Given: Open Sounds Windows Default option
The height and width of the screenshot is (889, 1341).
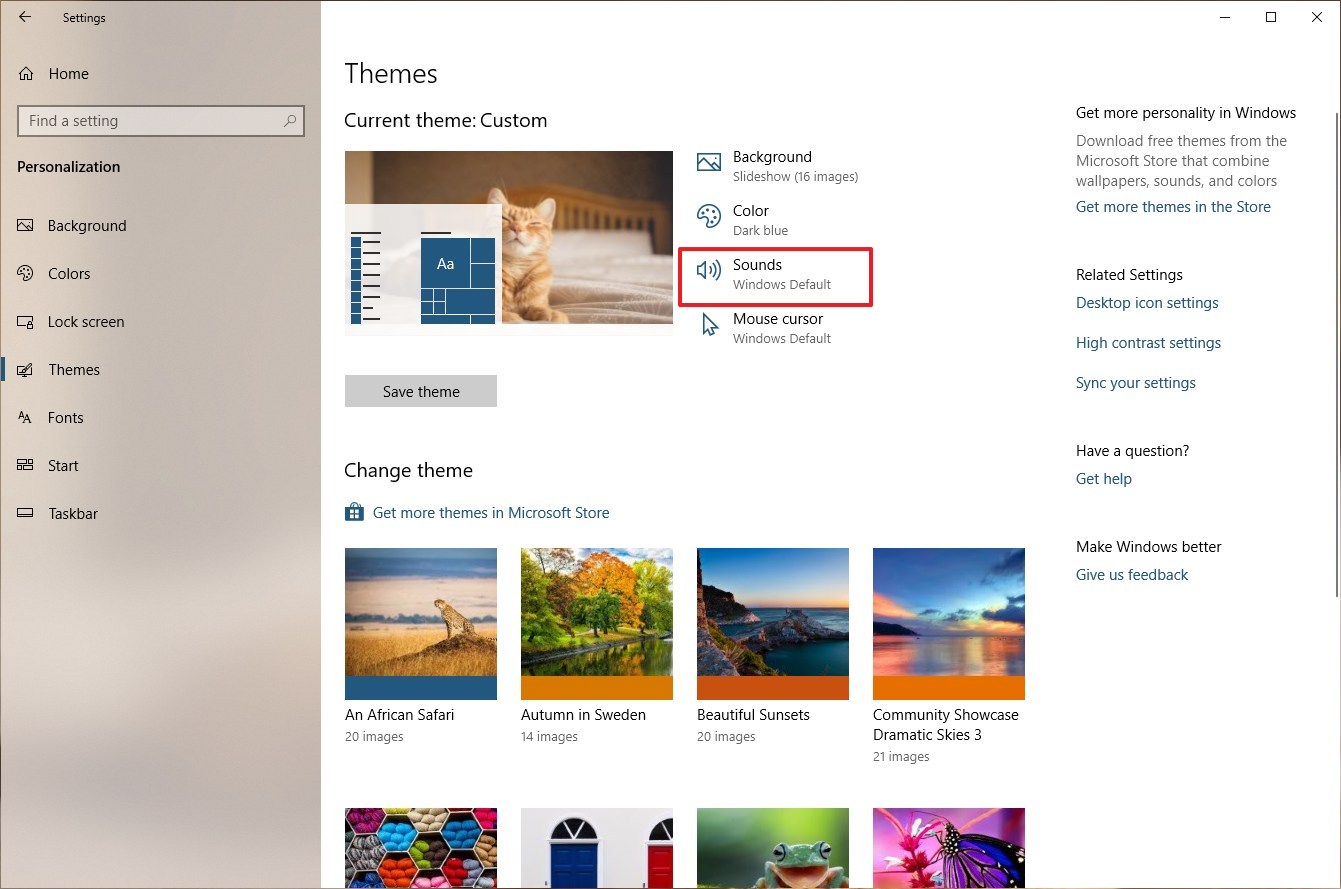Looking at the screenshot, I should click(775, 275).
